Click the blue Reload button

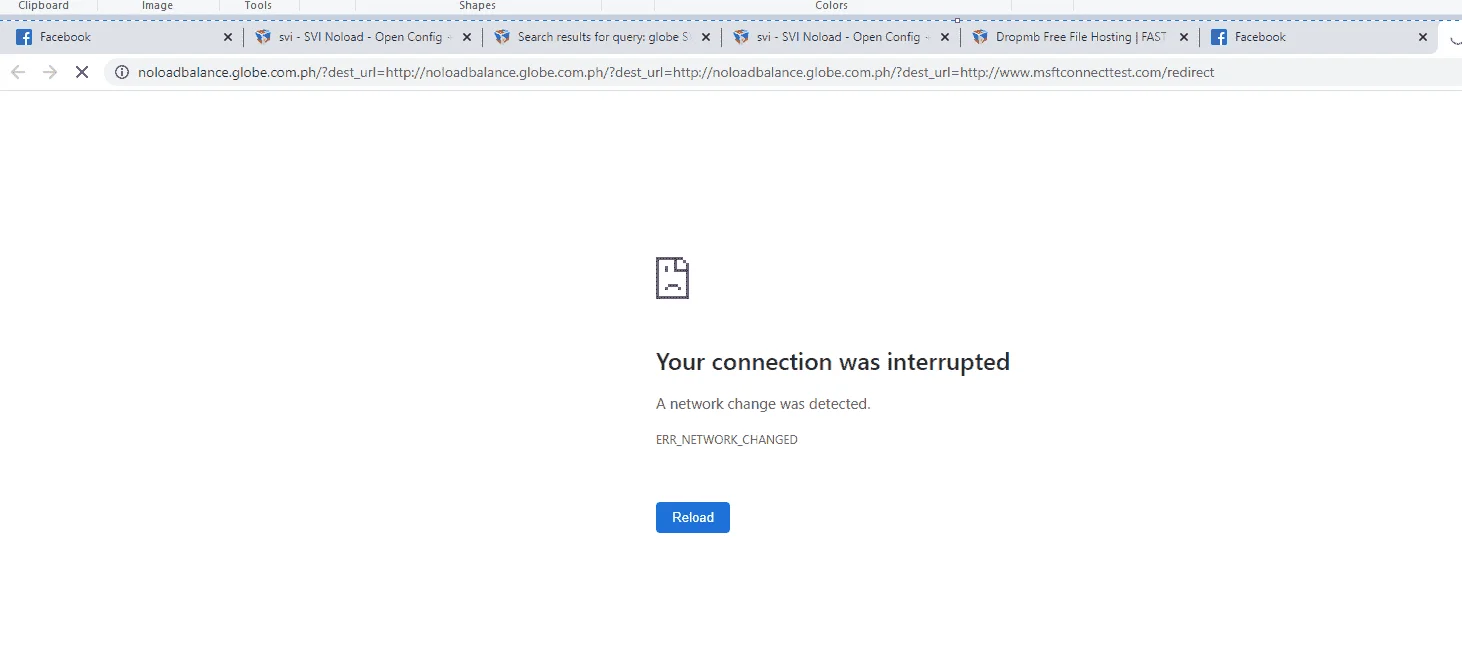coord(692,517)
